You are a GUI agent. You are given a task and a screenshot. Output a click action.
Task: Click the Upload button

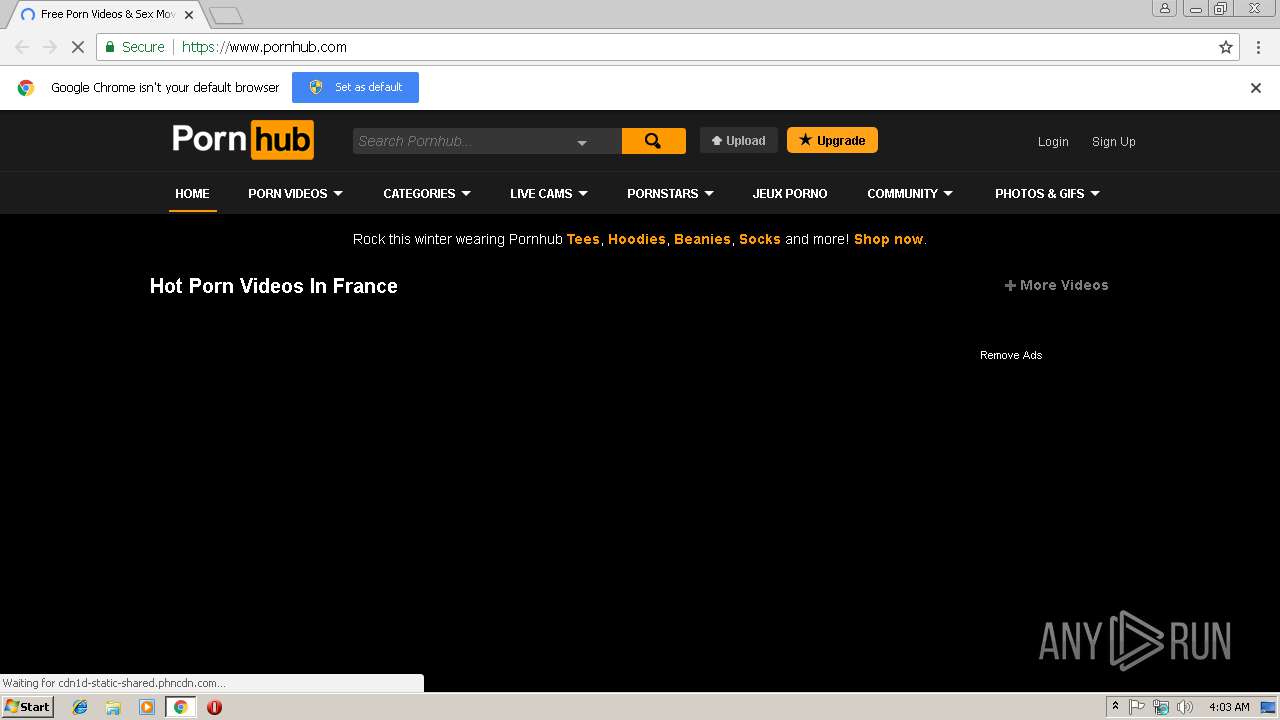[738, 141]
